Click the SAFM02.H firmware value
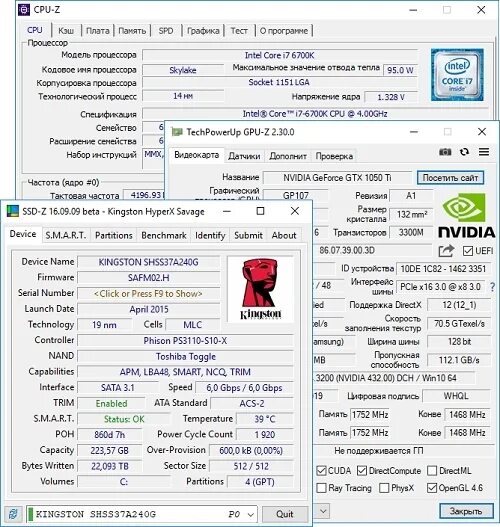 click(x=148, y=278)
